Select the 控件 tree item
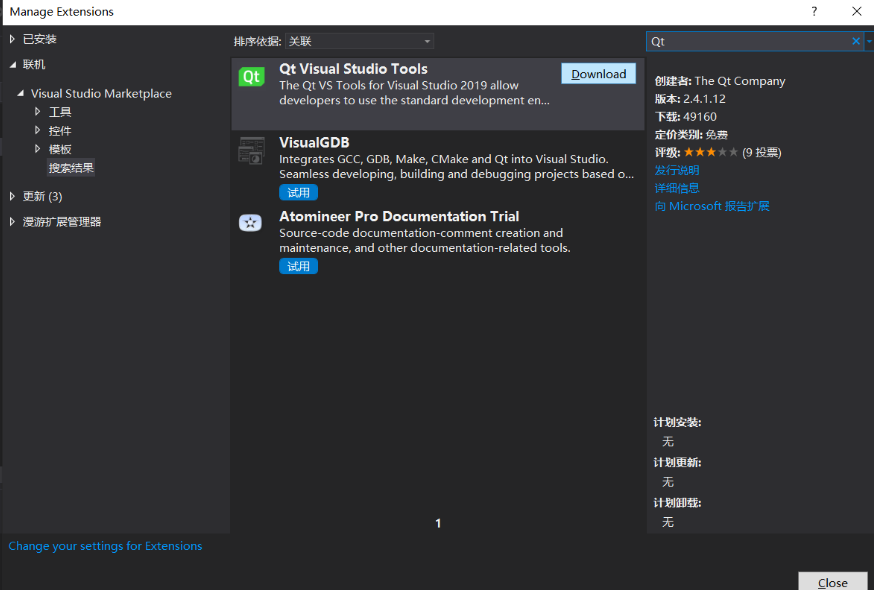 [x=60, y=131]
